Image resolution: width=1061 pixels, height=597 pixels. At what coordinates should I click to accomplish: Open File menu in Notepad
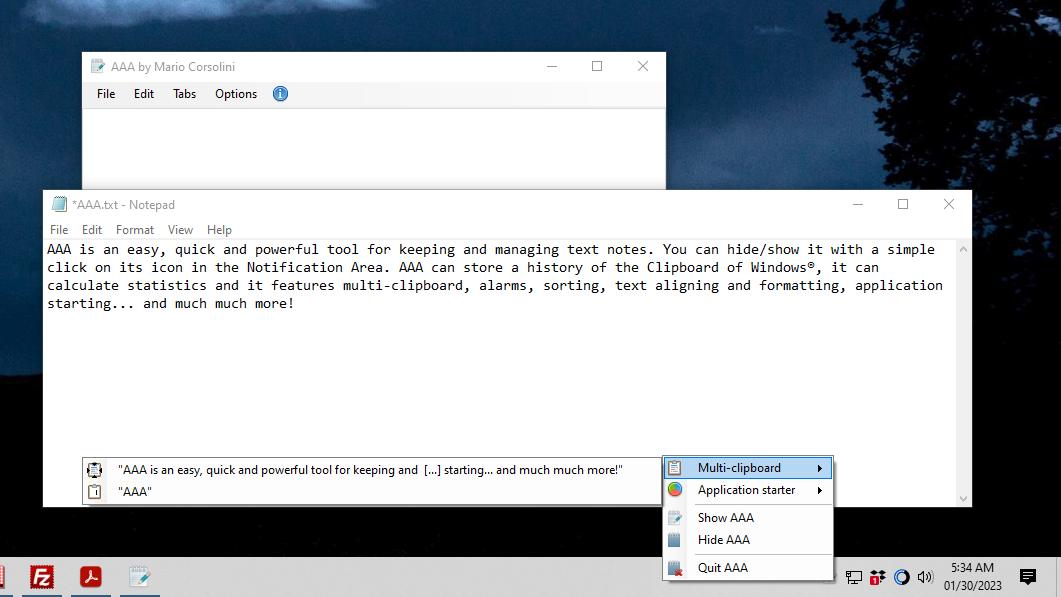59,230
